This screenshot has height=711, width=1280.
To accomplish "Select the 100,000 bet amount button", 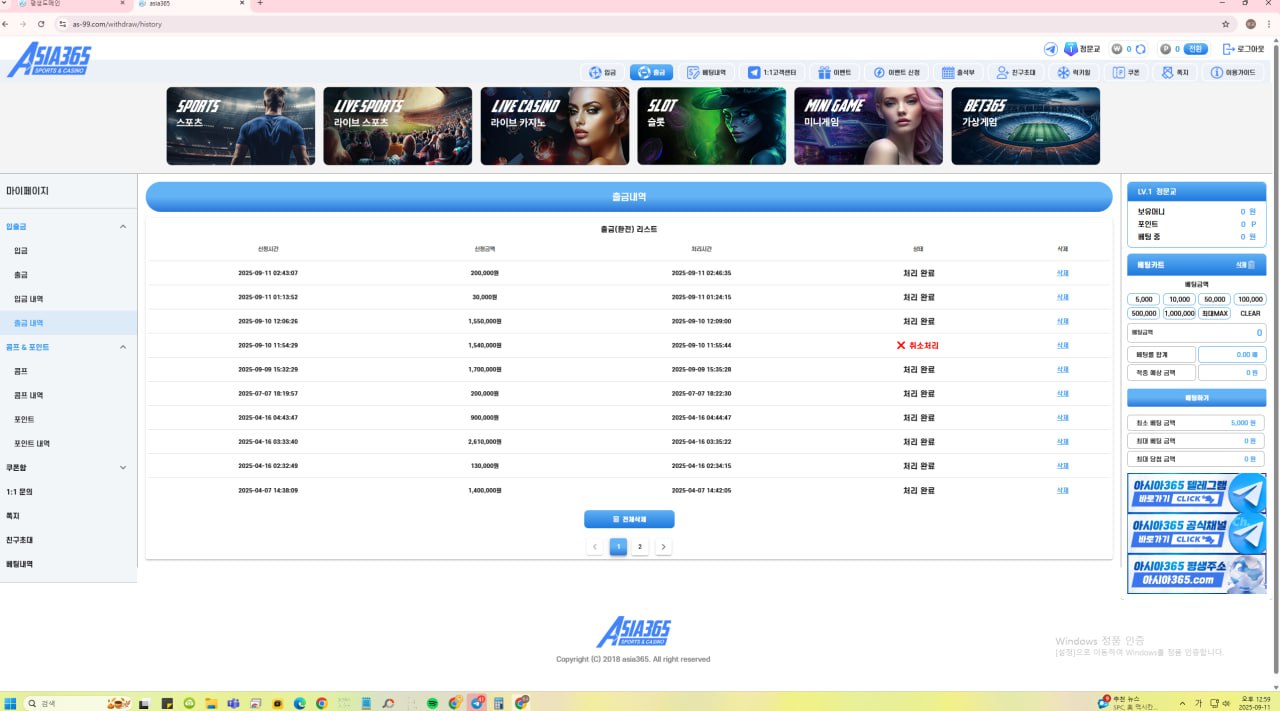I will click(1250, 299).
